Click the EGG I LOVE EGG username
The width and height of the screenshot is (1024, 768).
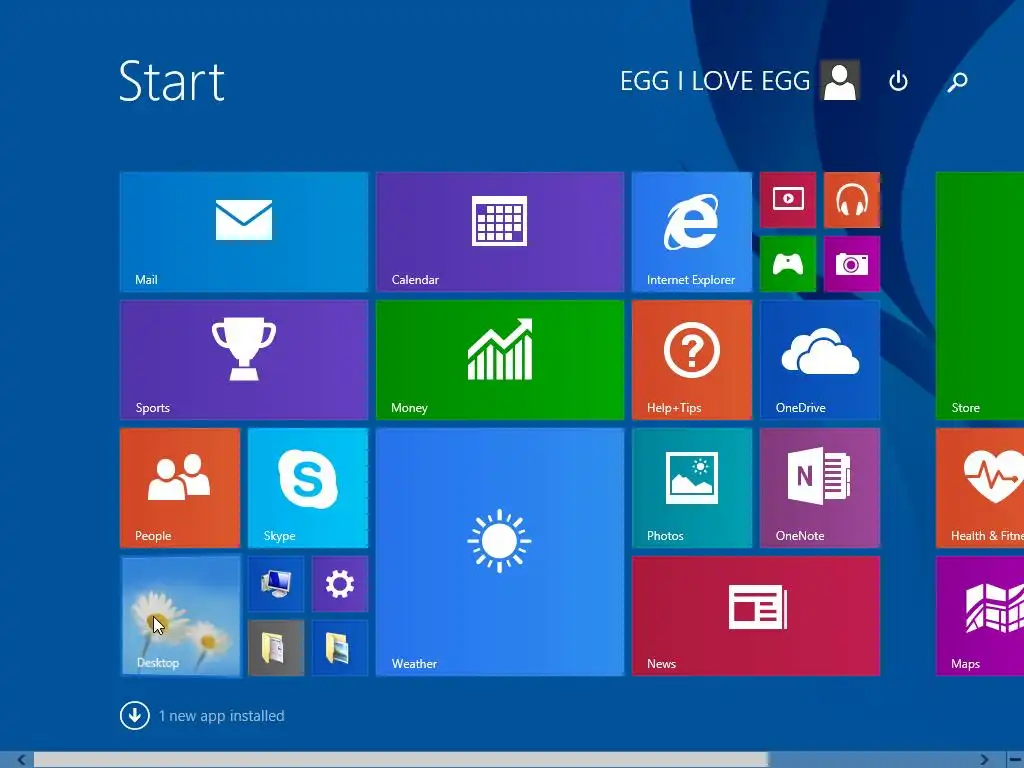point(714,81)
